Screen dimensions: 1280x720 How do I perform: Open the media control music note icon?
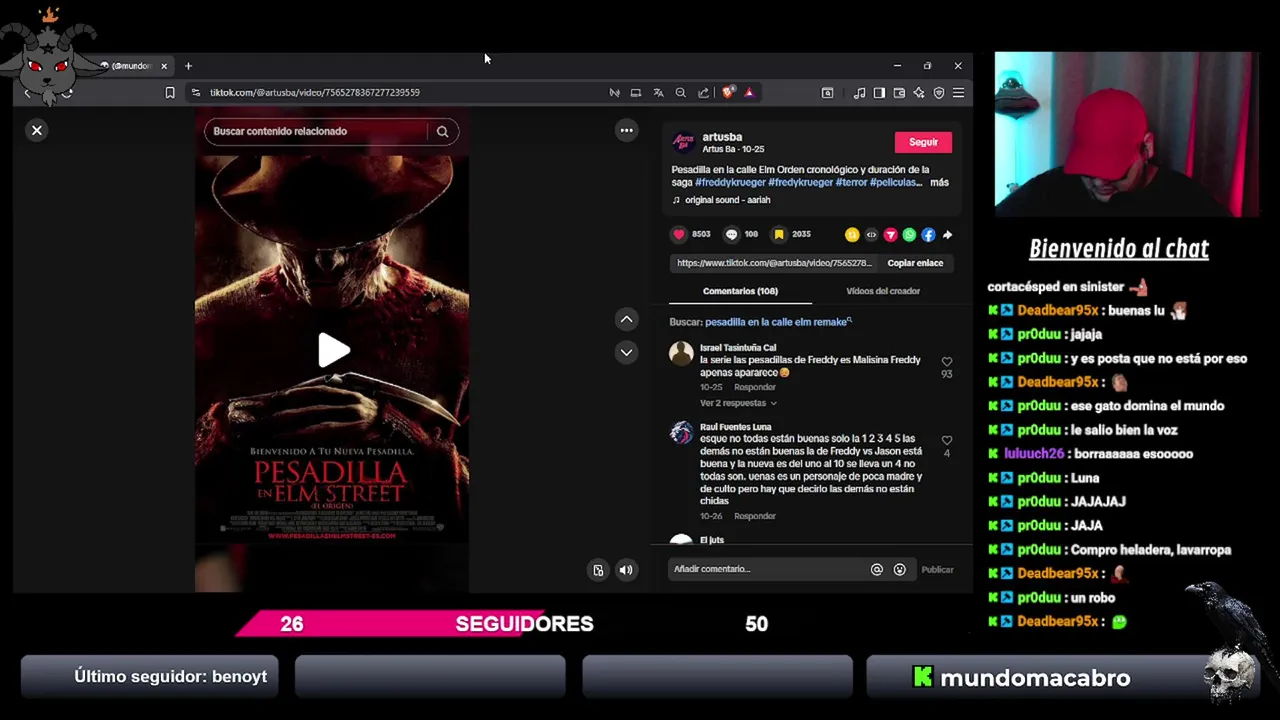click(859, 93)
